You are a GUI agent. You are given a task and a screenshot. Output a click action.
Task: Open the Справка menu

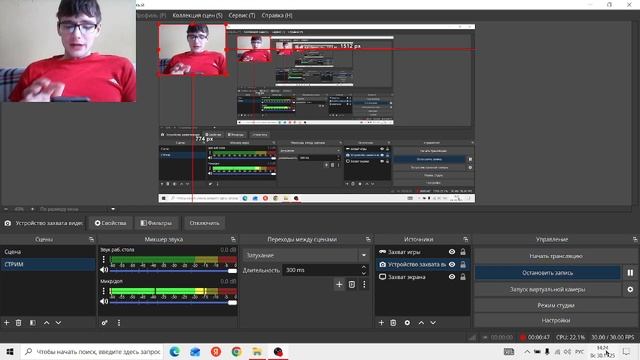click(x=277, y=15)
